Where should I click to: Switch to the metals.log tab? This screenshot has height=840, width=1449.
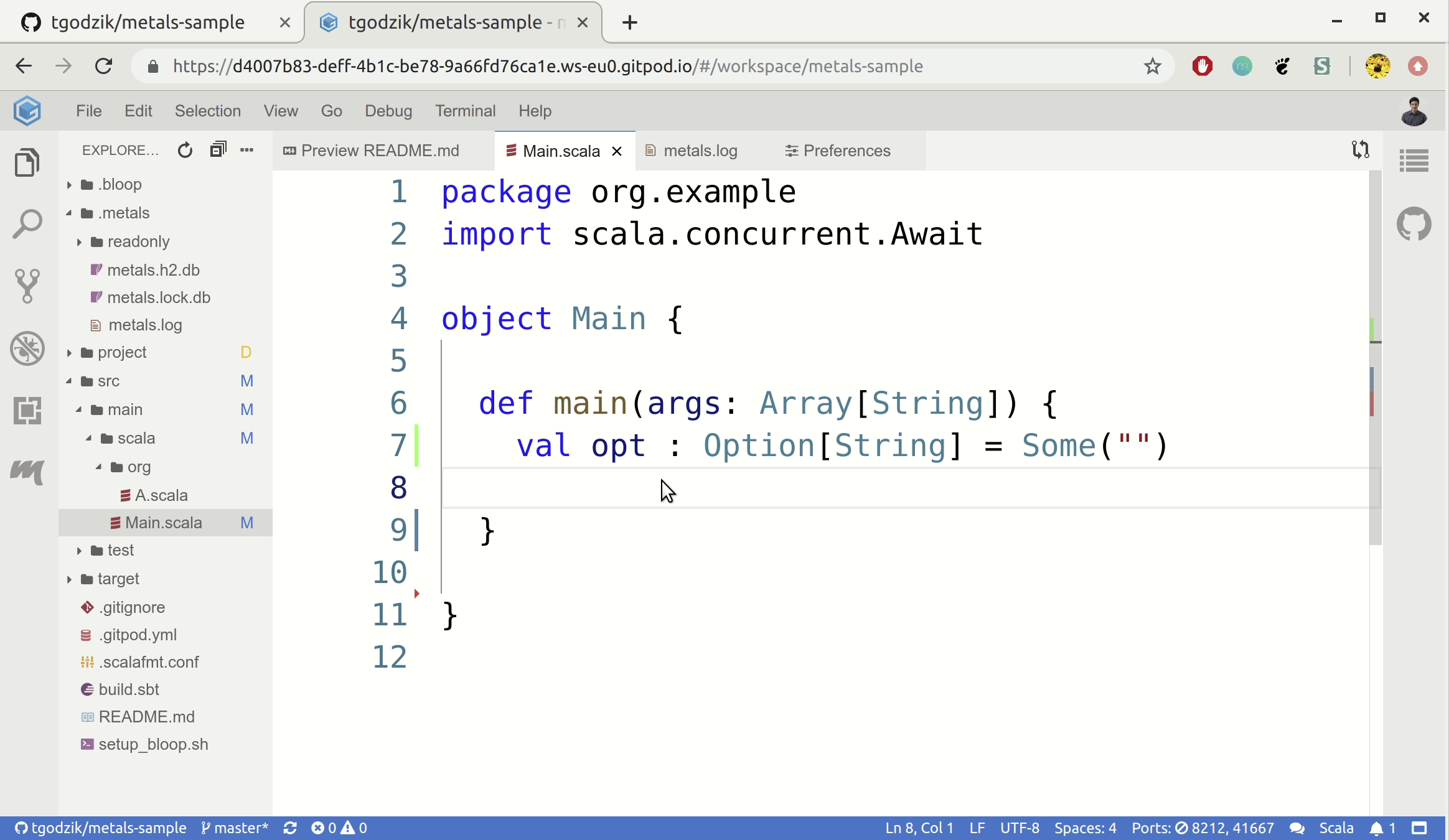700,151
